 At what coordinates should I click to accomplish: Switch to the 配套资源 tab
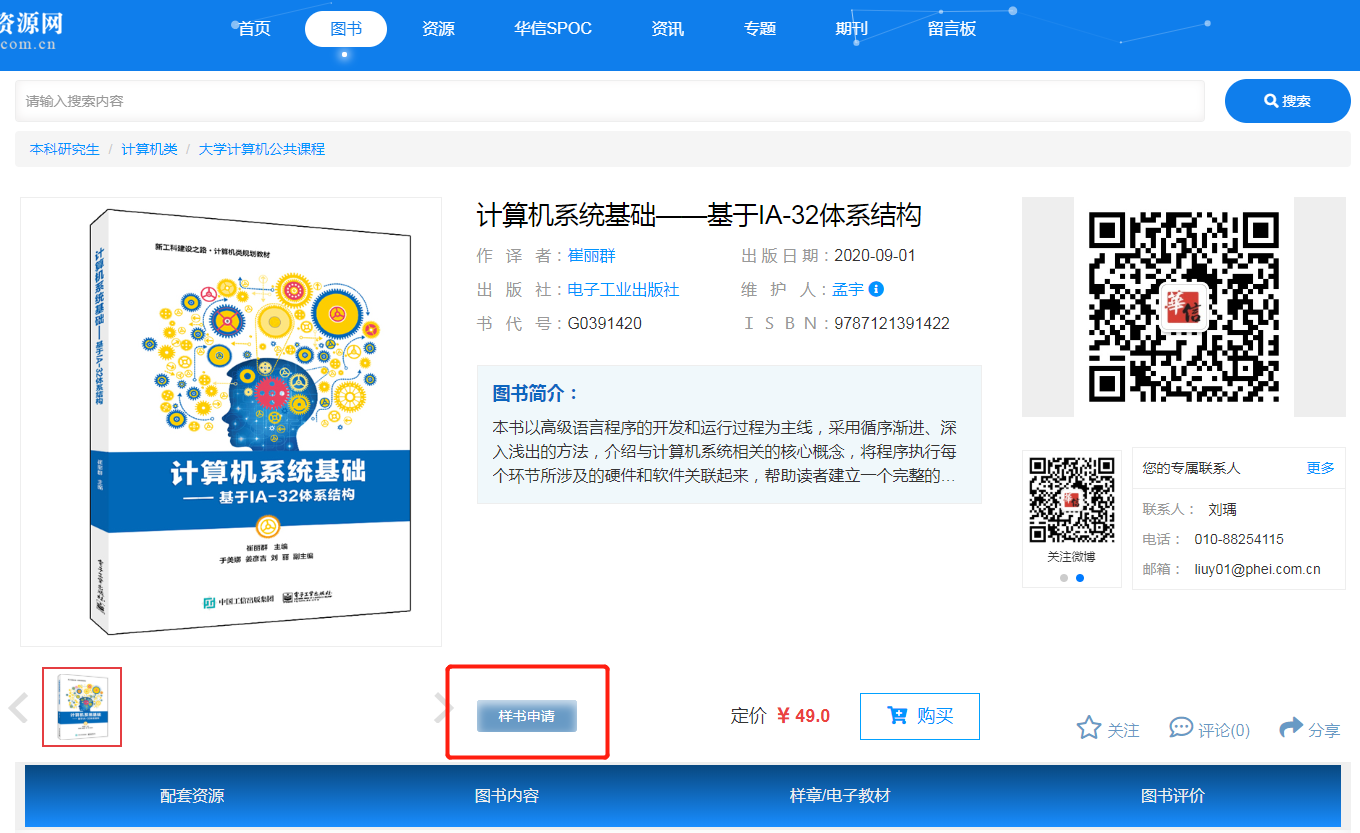(x=192, y=796)
